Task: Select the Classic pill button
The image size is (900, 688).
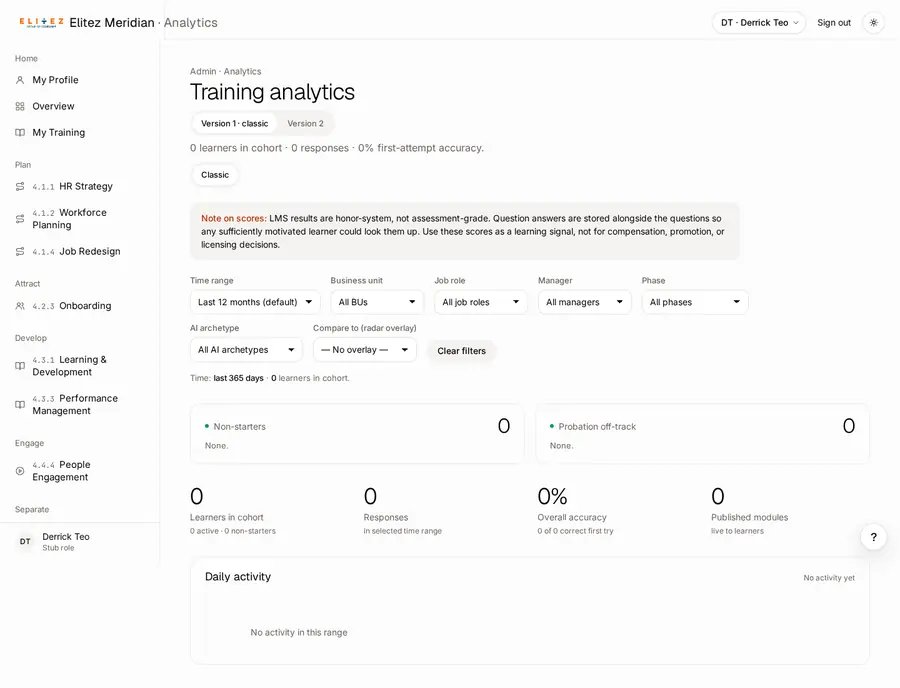Action: 215,175
